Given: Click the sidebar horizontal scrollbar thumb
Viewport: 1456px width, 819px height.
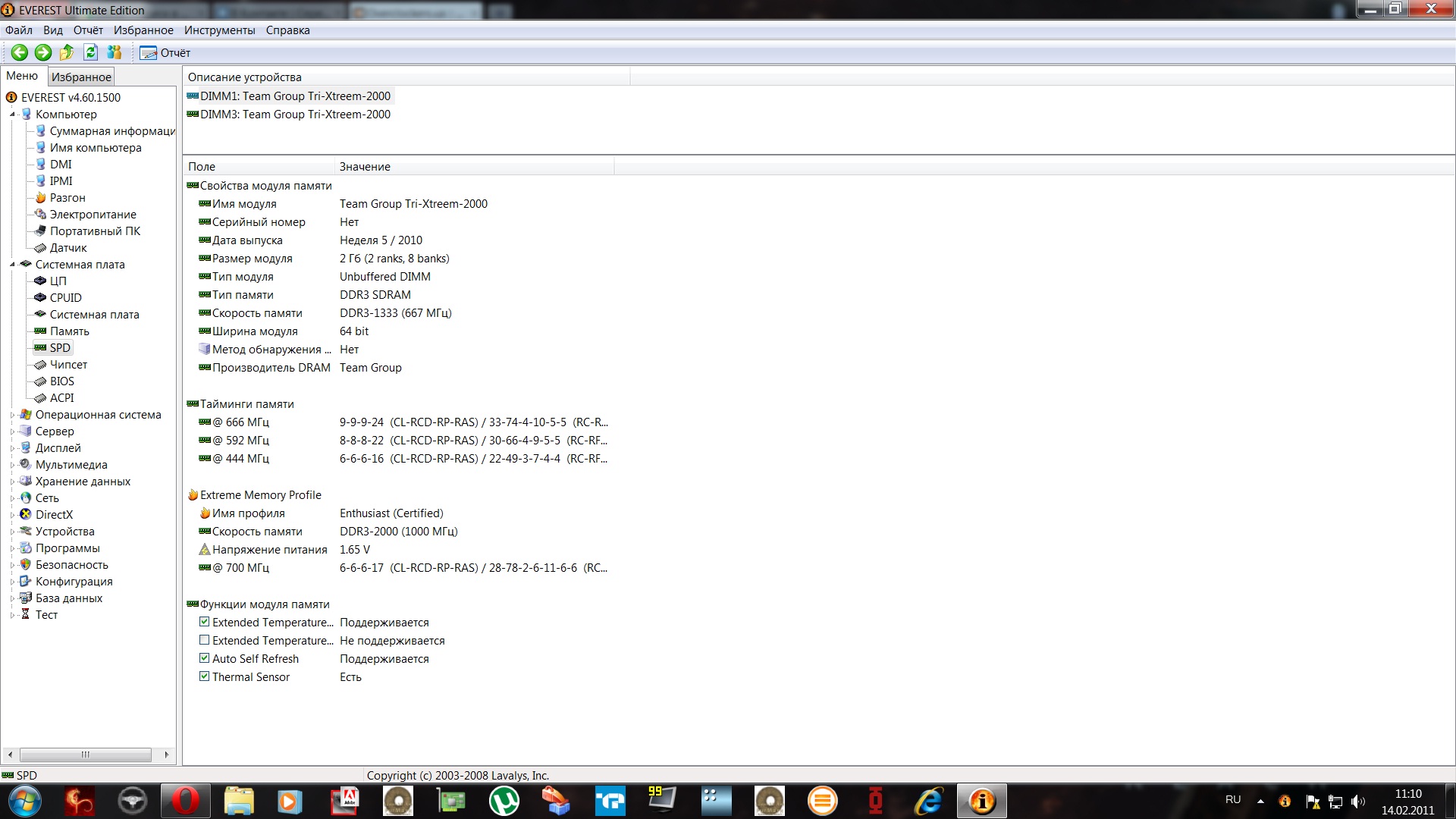Looking at the screenshot, I should coord(86,755).
